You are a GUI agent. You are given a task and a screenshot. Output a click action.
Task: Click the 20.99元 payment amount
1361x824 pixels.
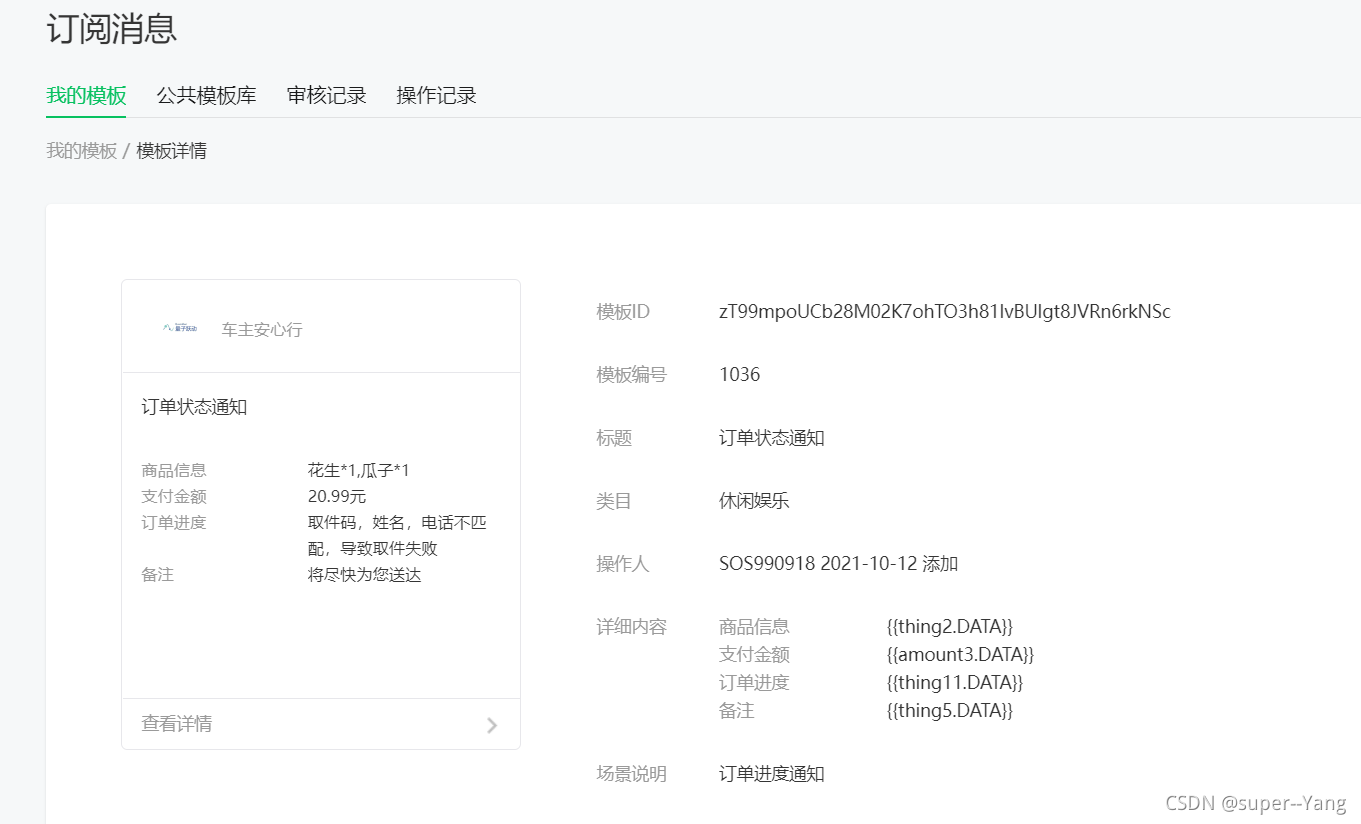337,496
